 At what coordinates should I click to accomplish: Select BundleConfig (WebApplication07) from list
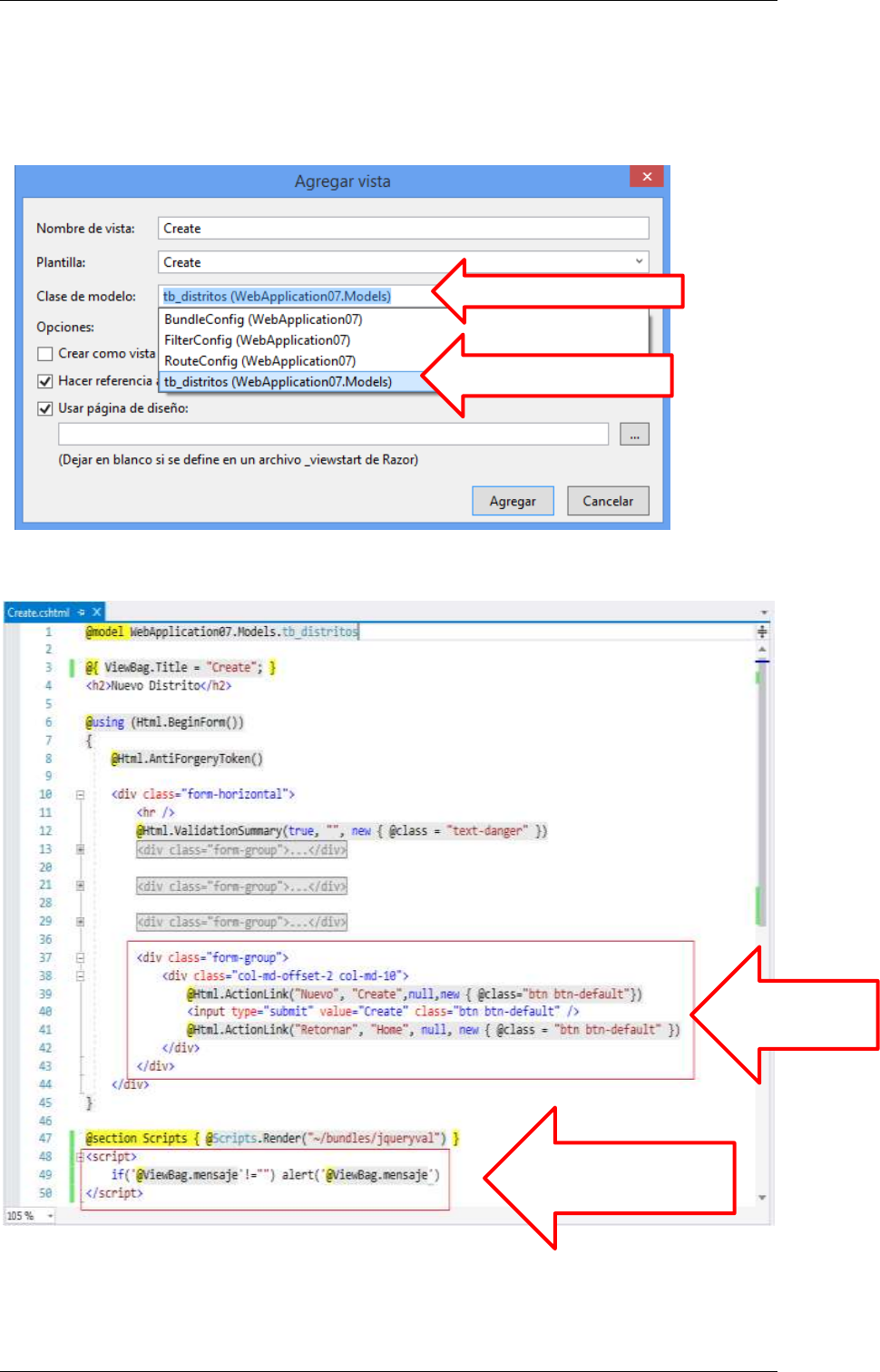pyautogui.click(x=263, y=319)
